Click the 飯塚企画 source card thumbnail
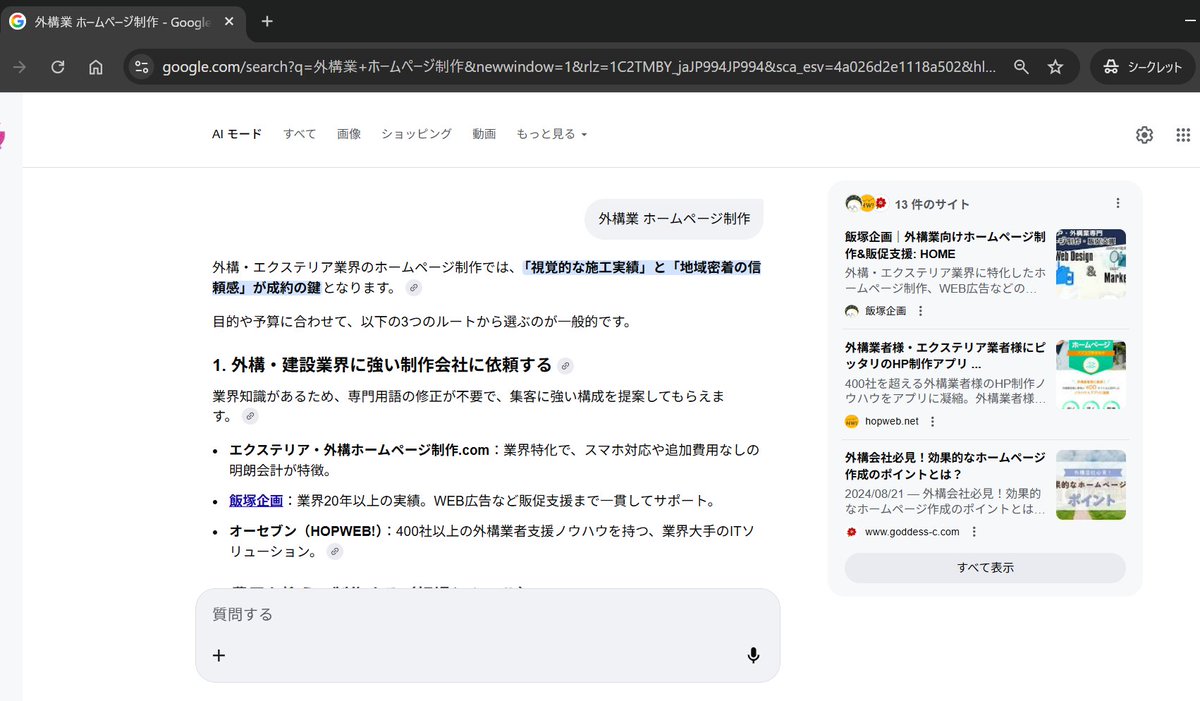This screenshot has height=701, width=1200. [1091, 264]
